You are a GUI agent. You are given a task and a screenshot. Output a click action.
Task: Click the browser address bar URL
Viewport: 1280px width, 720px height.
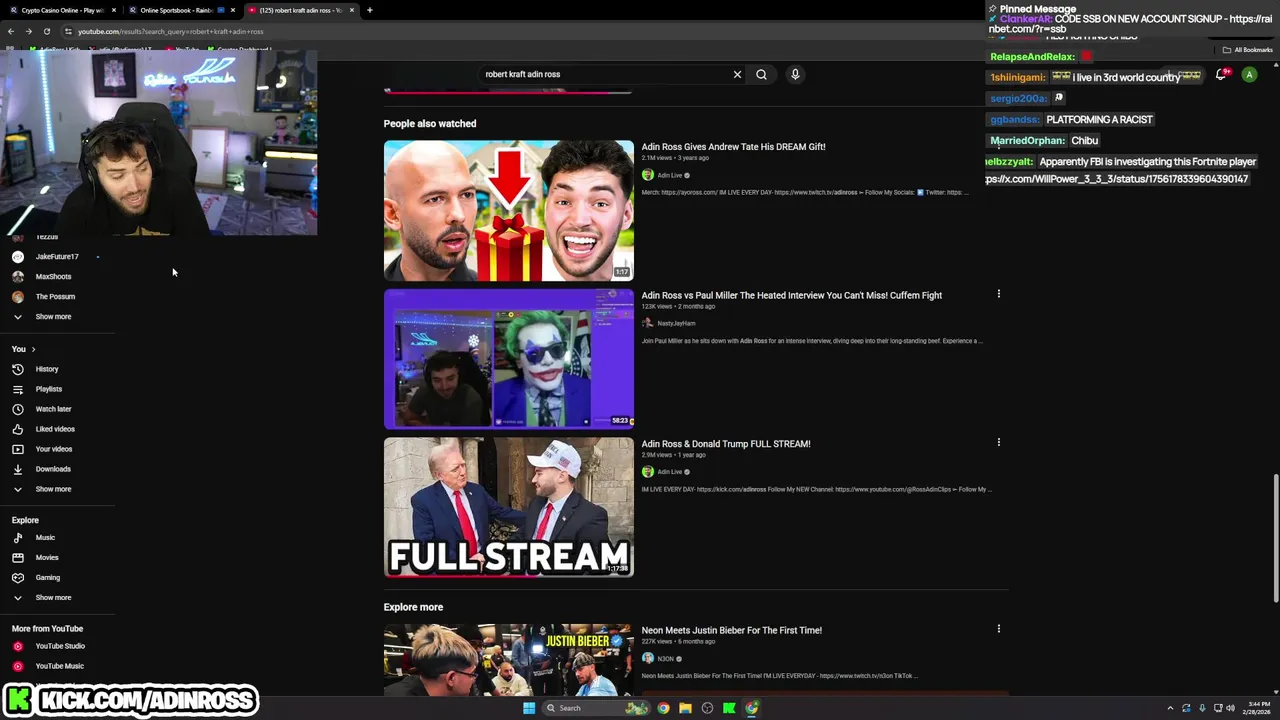coord(170,31)
